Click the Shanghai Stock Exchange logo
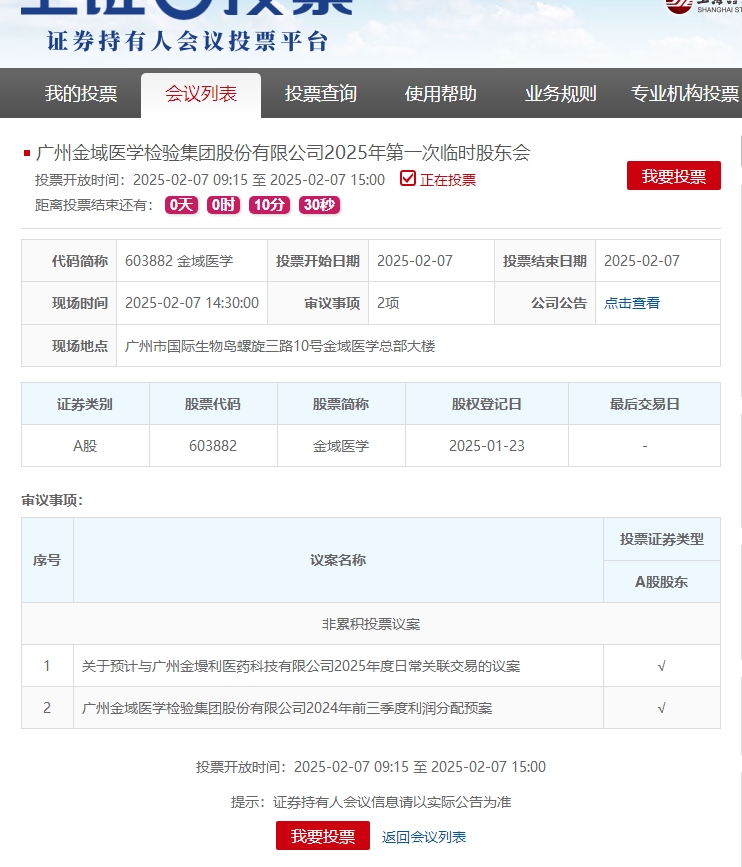742x867 pixels. 703,7
